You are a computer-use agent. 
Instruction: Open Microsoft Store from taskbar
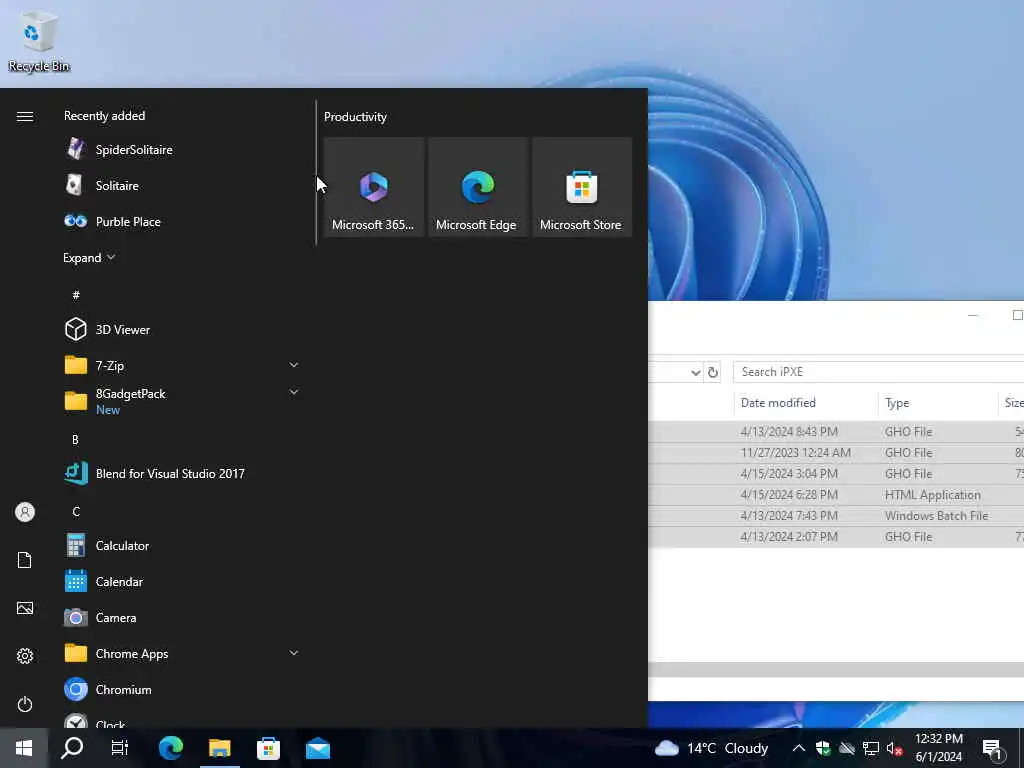click(x=268, y=748)
